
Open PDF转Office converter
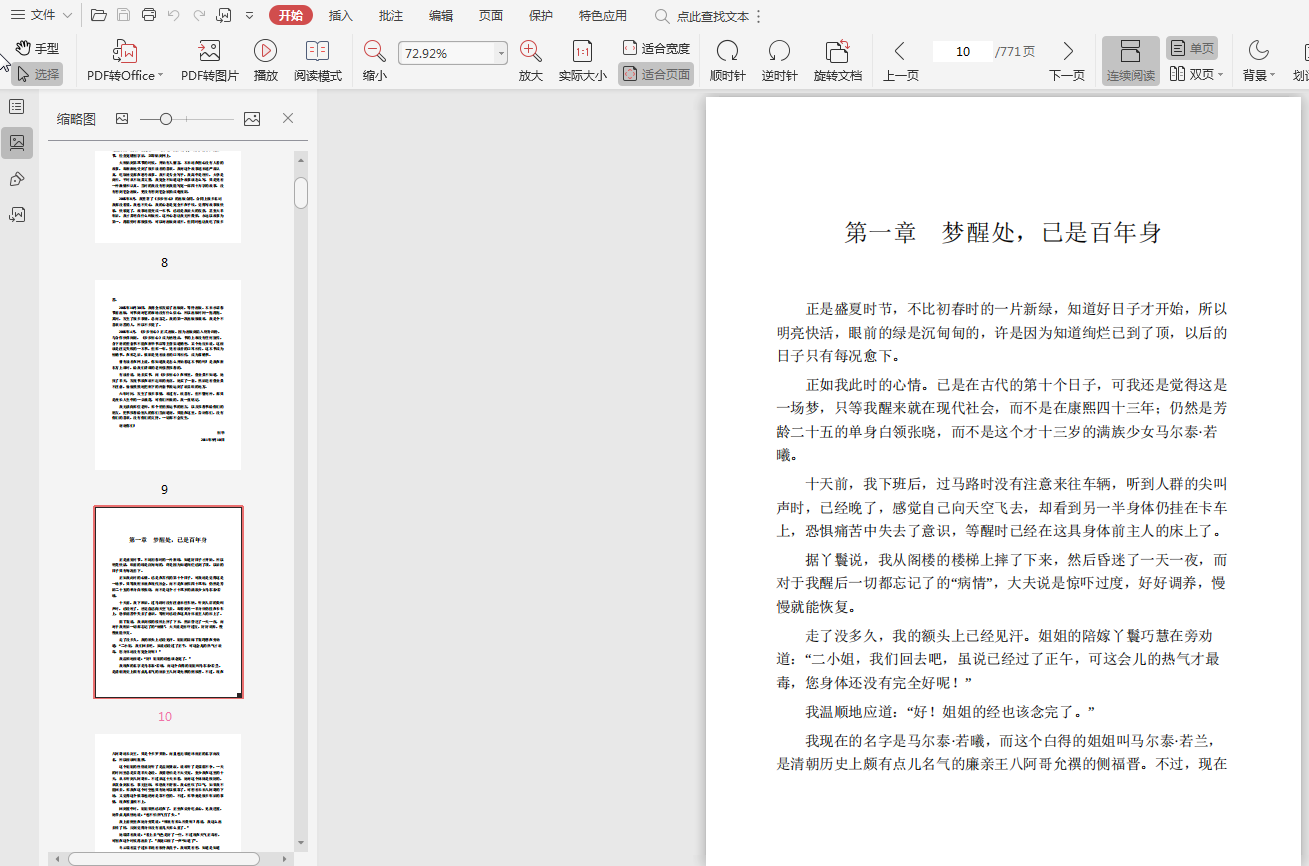click(x=124, y=61)
